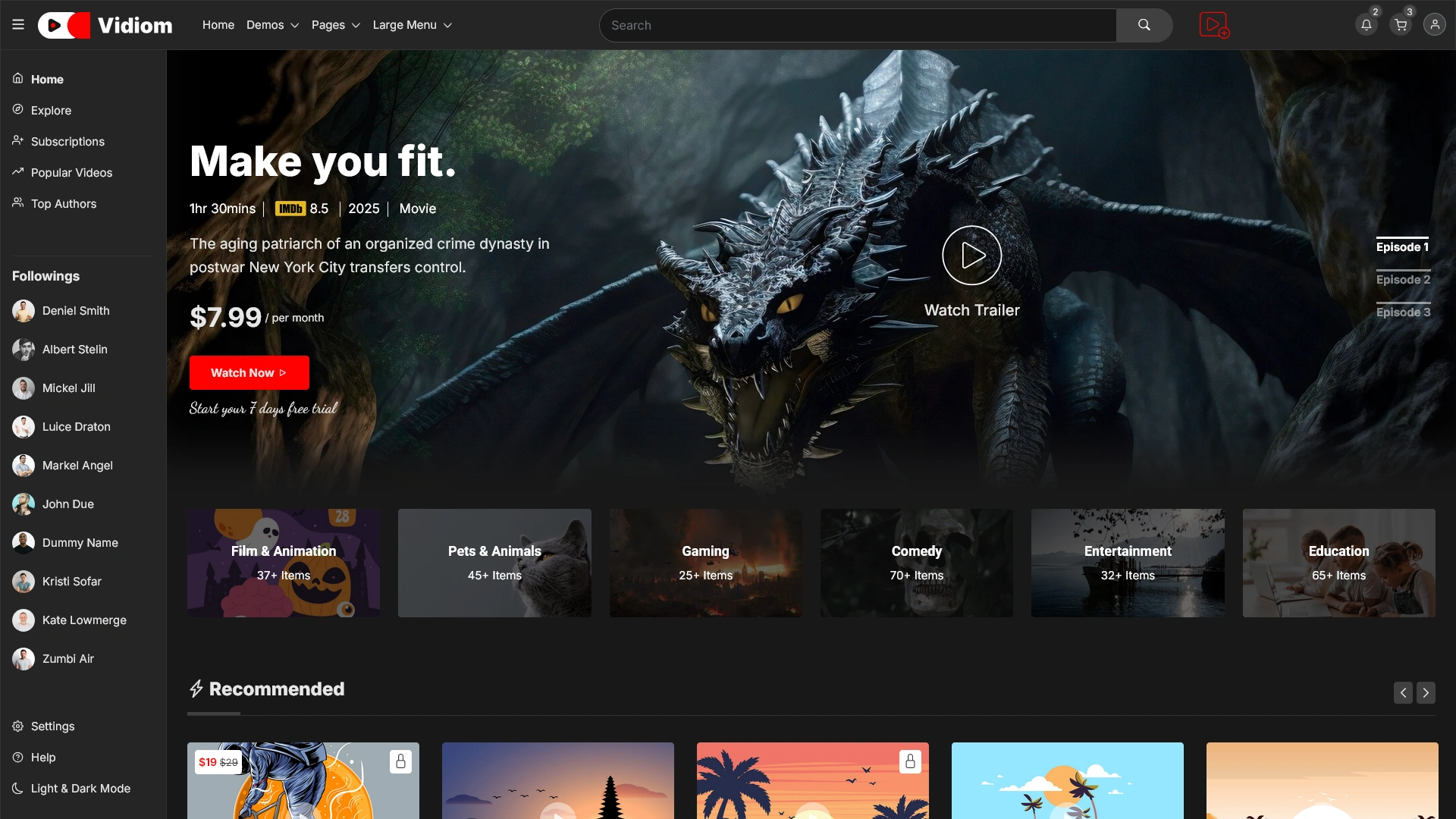Viewport: 1456px width, 819px height.
Task: Click the Followings heading
Action: [45, 276]
